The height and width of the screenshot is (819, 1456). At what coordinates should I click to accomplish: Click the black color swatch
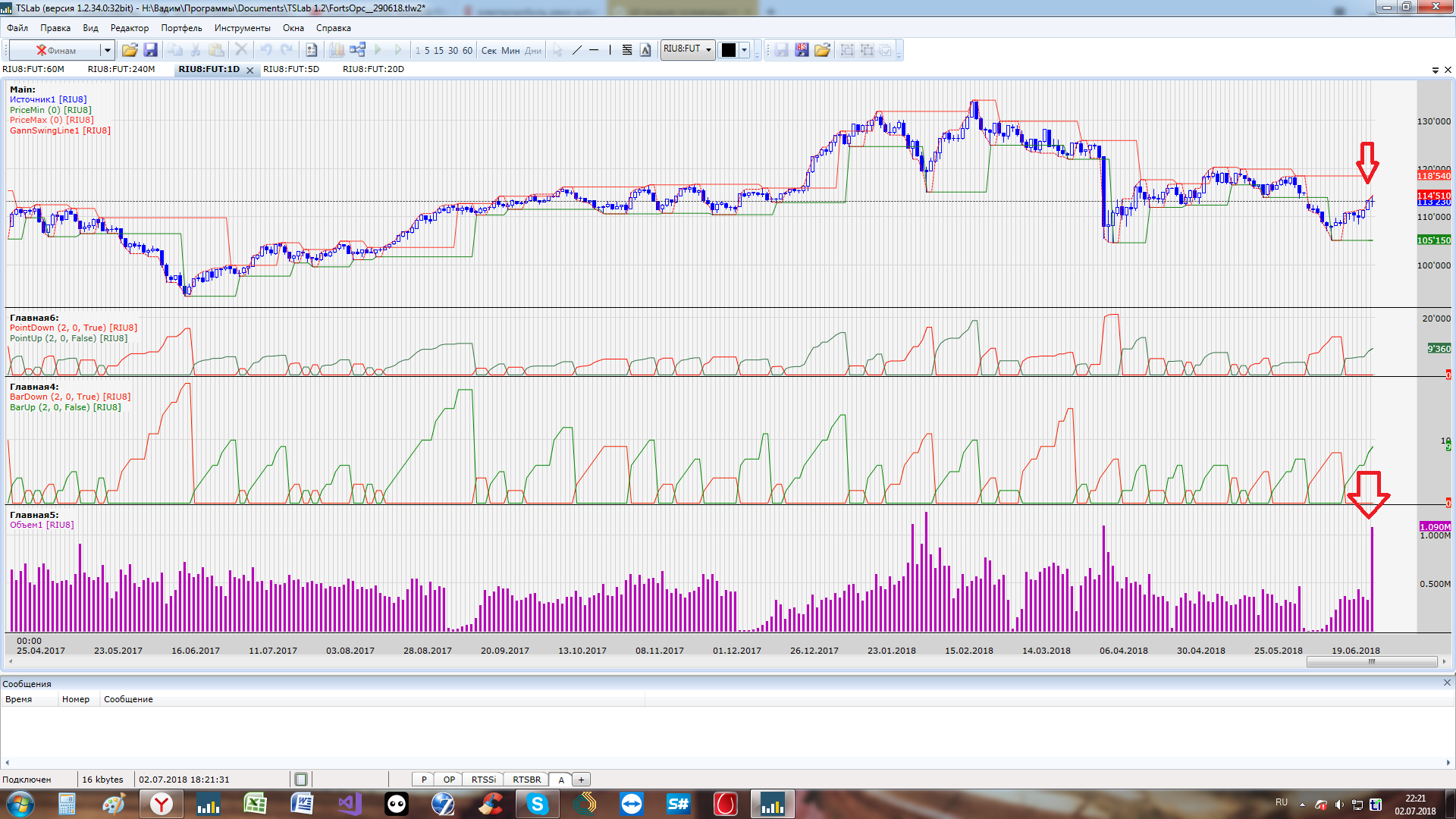[729, 50]
